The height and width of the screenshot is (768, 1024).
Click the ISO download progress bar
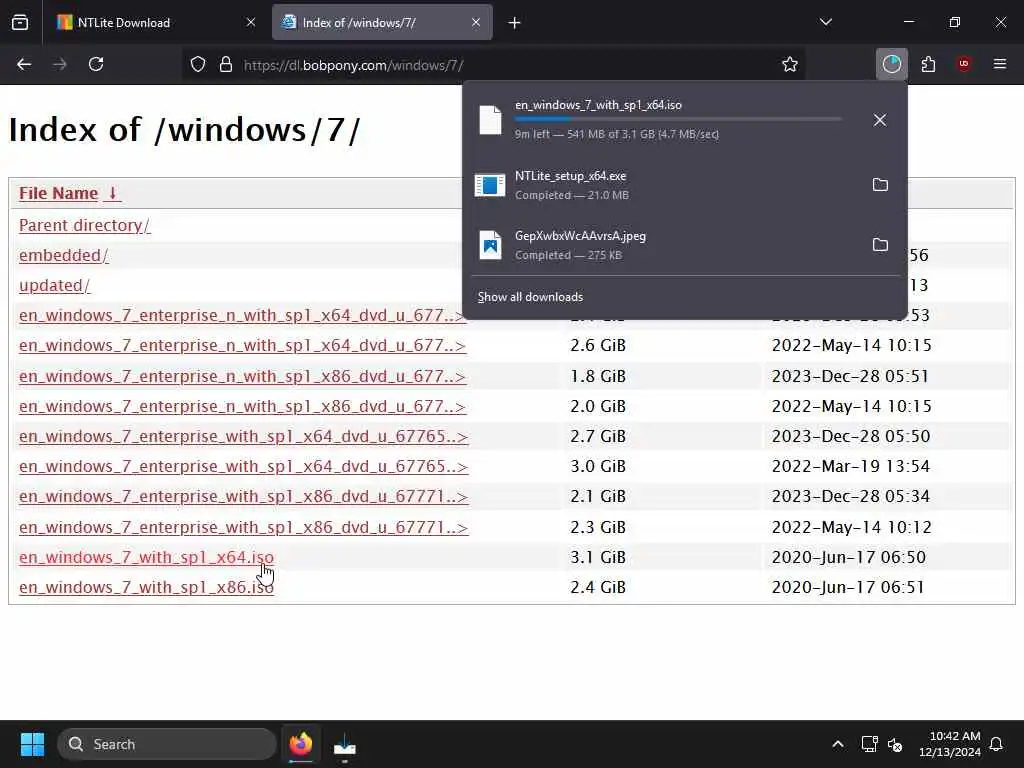[678, 119]
